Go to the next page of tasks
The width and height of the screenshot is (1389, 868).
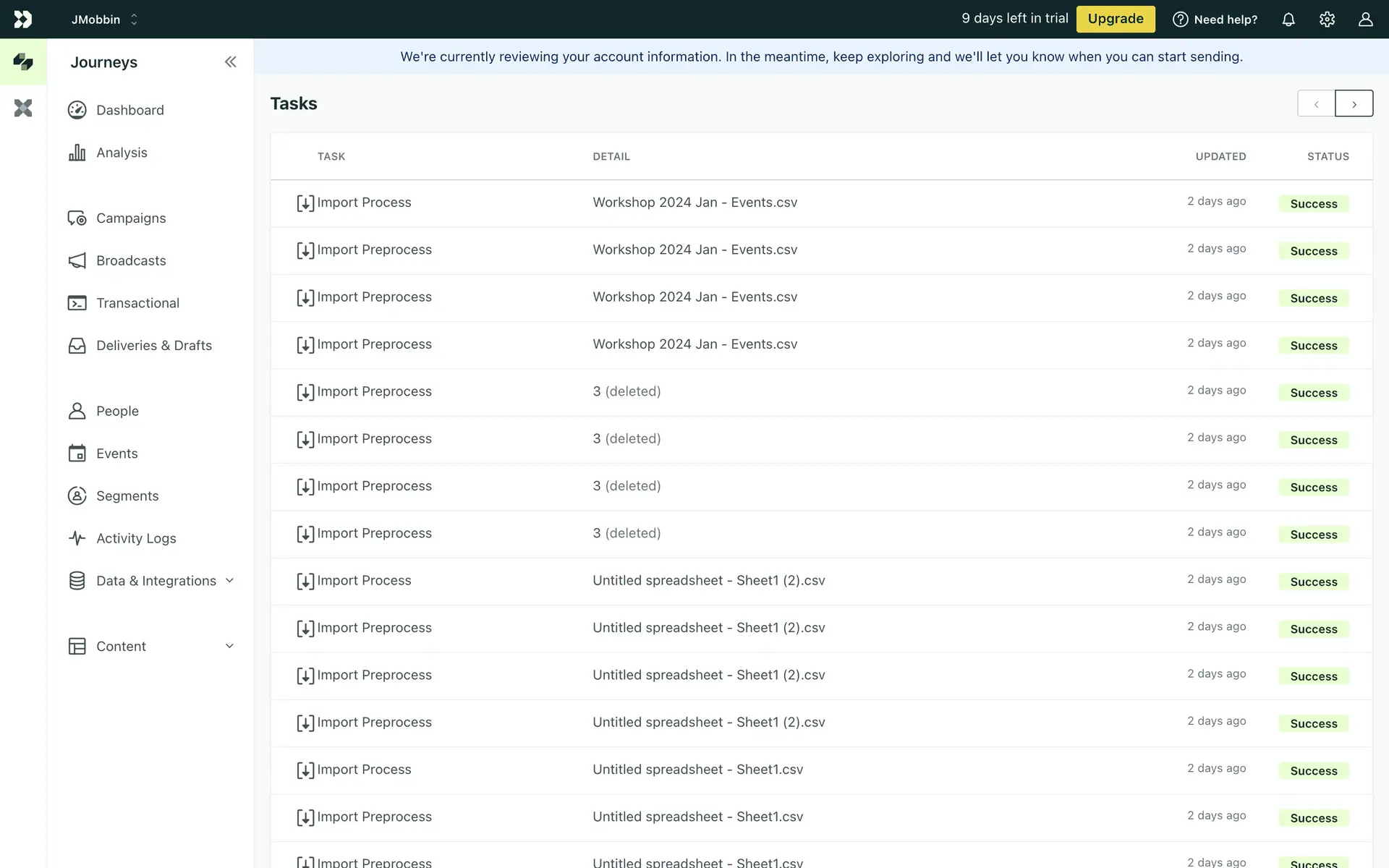pyautogui.click(x=1354, y=104)
